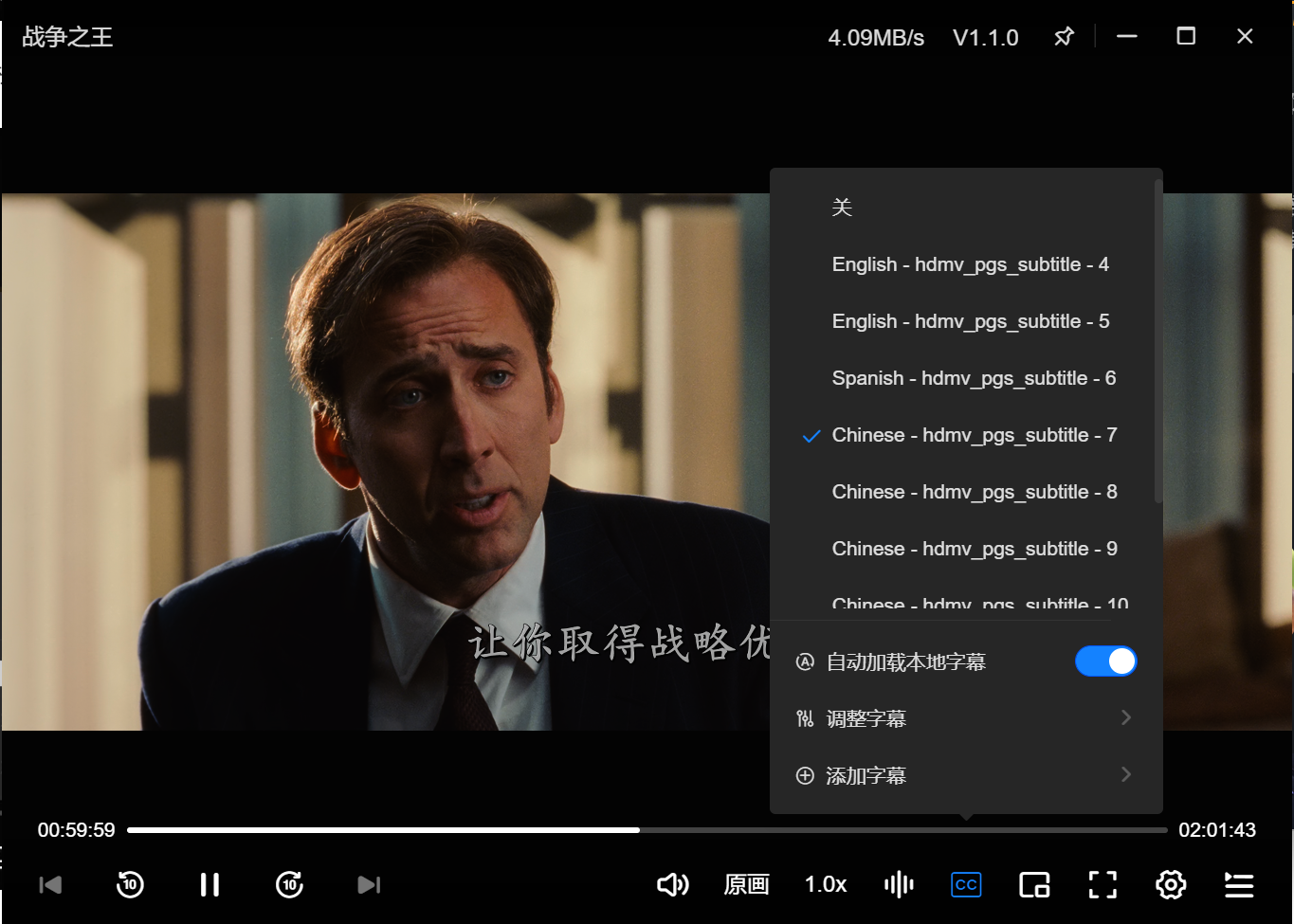Open 调整字幕 submenu
Image resolution: width=1294 pixels, height=924 pixels.
[x=966, y=718]
